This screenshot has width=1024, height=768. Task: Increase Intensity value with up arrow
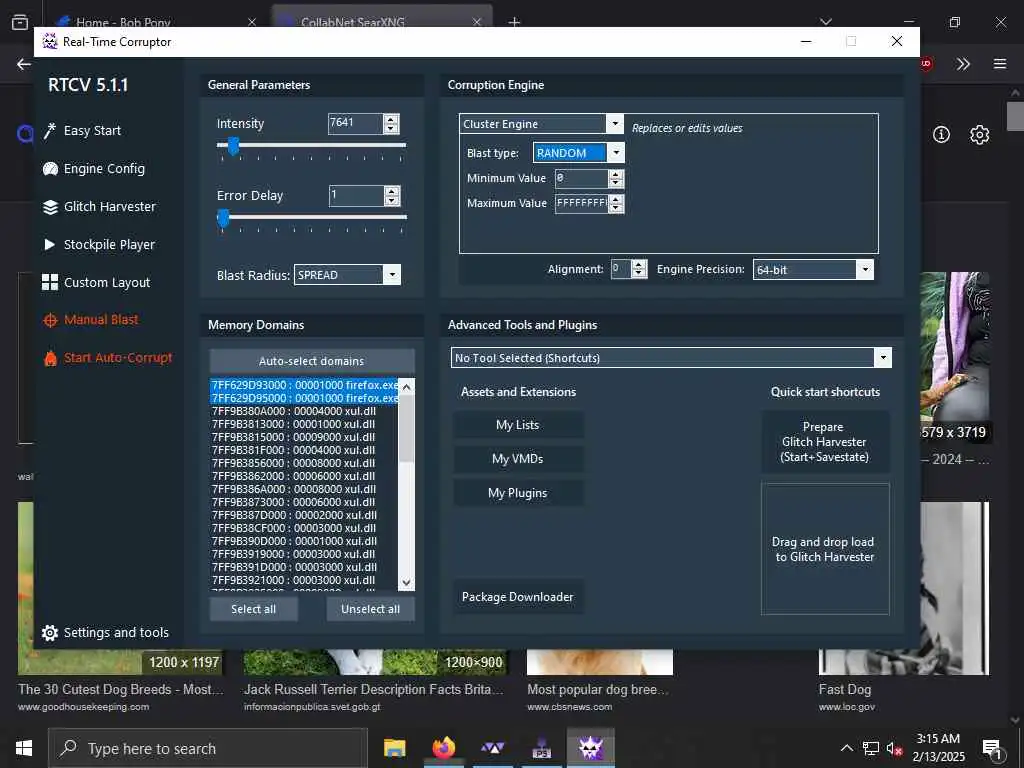(x=391, y=119)
